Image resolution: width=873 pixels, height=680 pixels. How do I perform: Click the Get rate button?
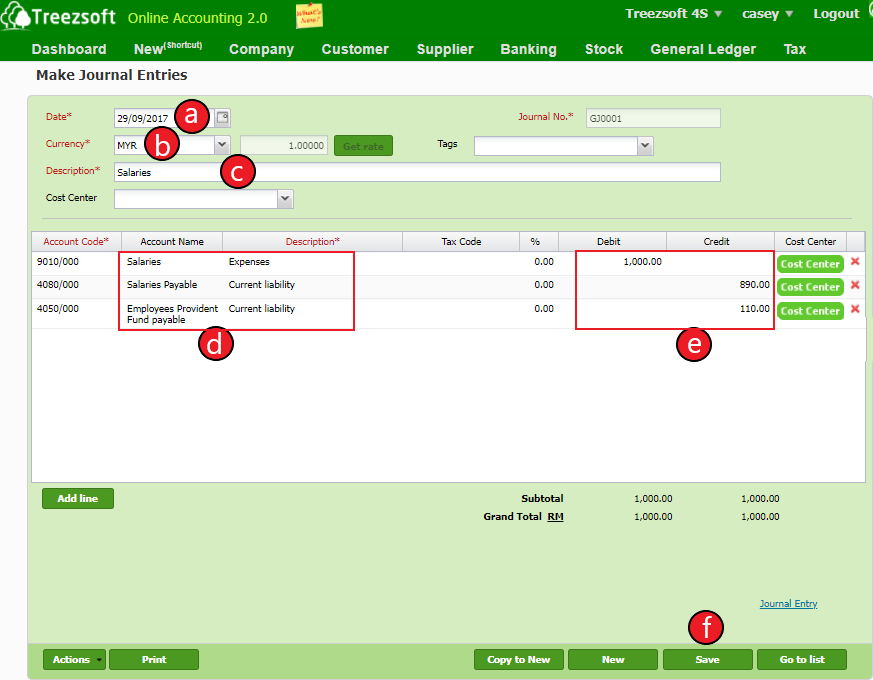pos(364,146)
